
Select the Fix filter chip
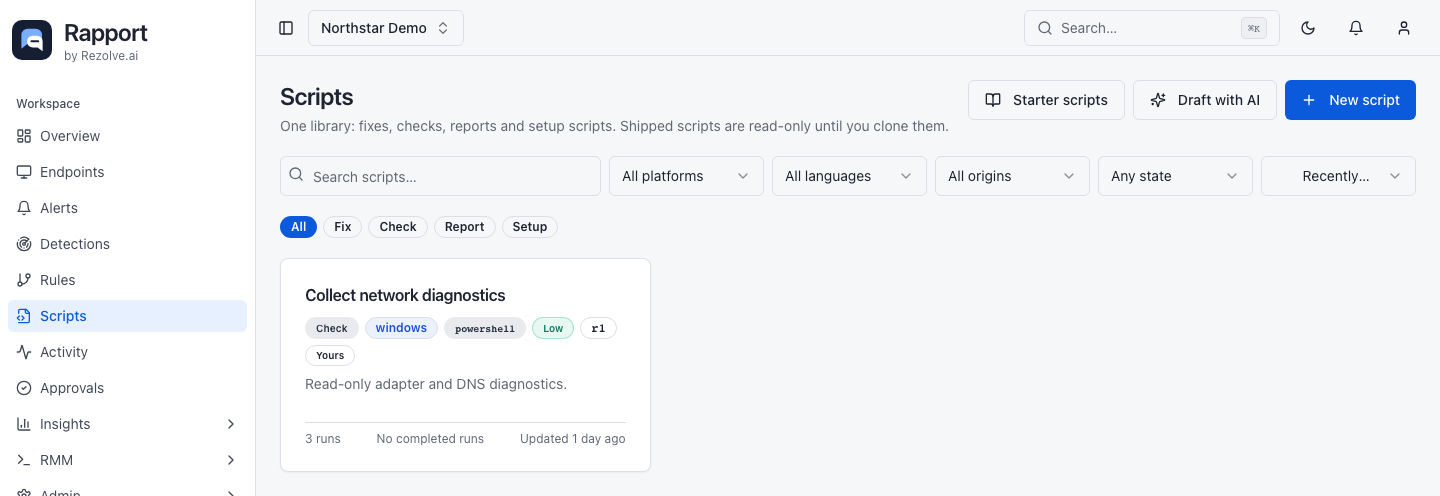(342, 227)
